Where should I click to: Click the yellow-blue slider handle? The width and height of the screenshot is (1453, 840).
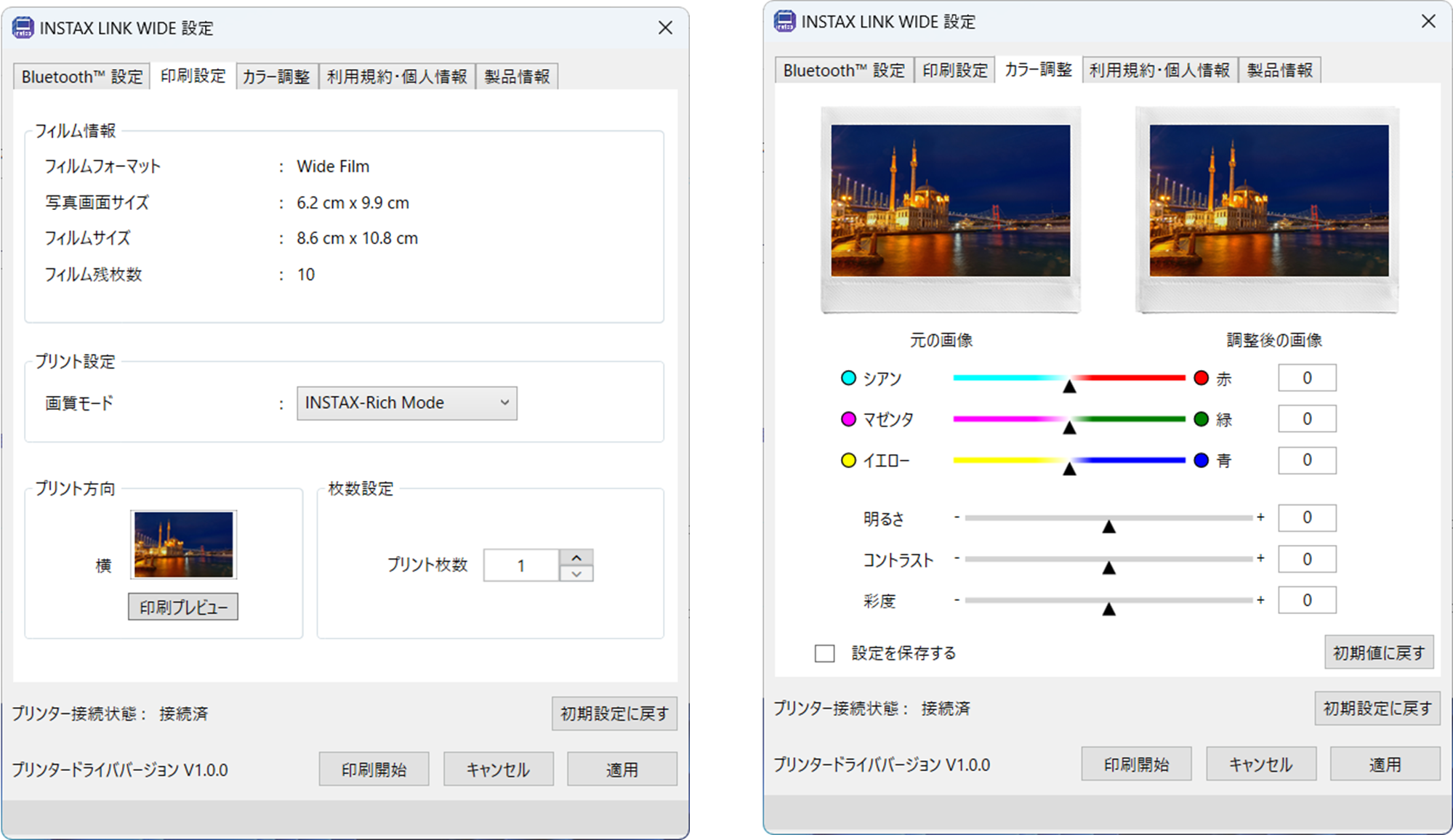[x=1069, y=469]
